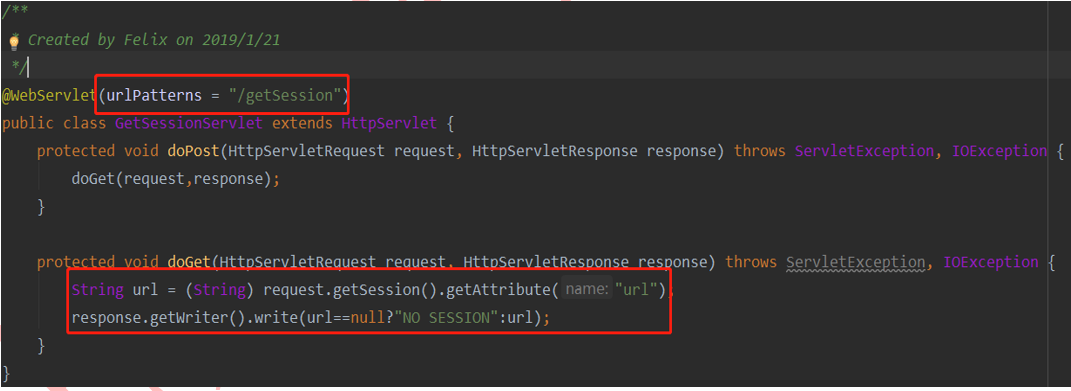Place caret after the comment closing */

[x=27, y=68]
